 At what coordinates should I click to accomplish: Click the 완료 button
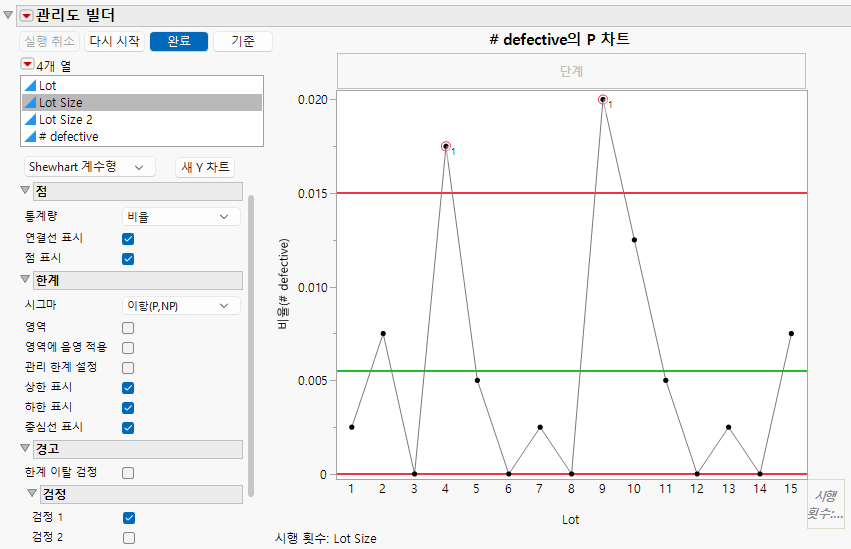point(179,41)
